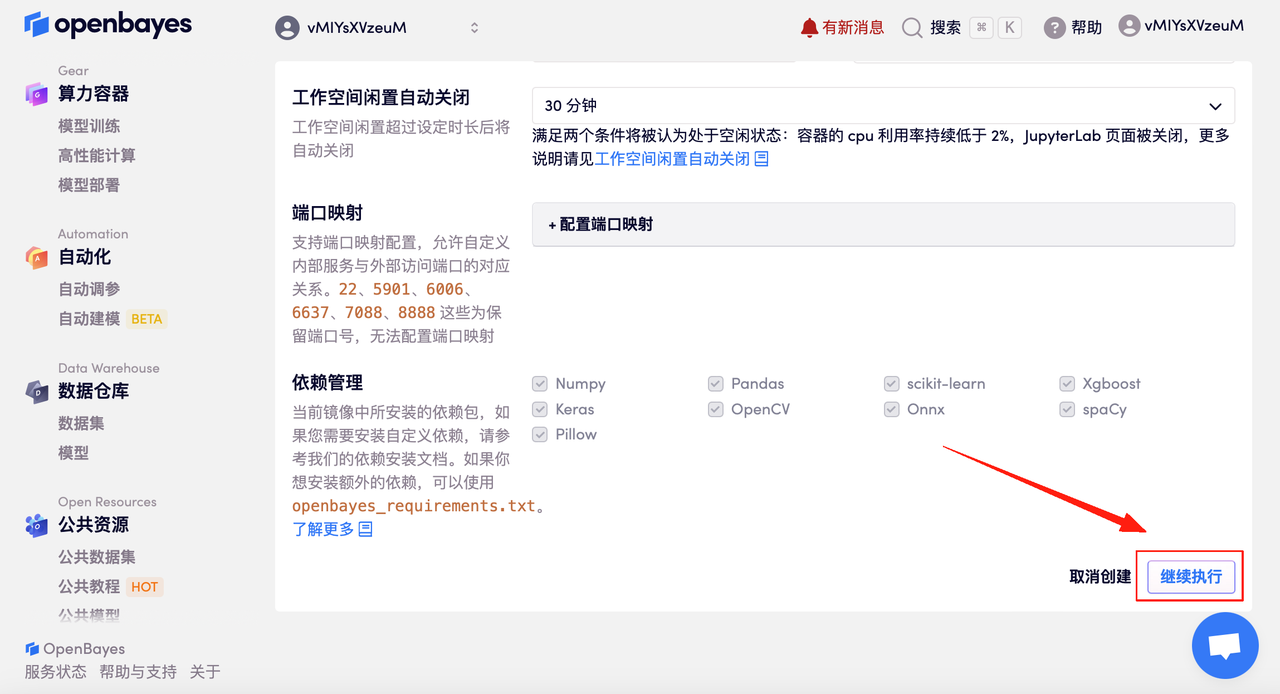Go to 自动建模 BETA
This screenshot has width=1280, height=694.
point(111,319)
